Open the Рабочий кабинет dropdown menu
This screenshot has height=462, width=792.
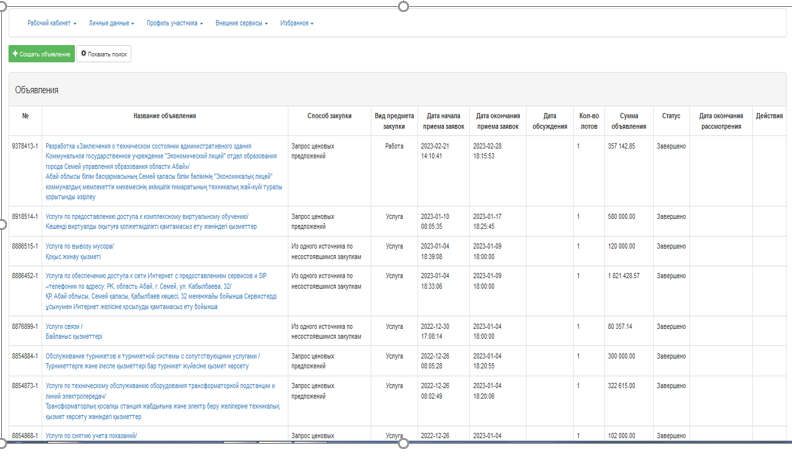coord(52,23)
